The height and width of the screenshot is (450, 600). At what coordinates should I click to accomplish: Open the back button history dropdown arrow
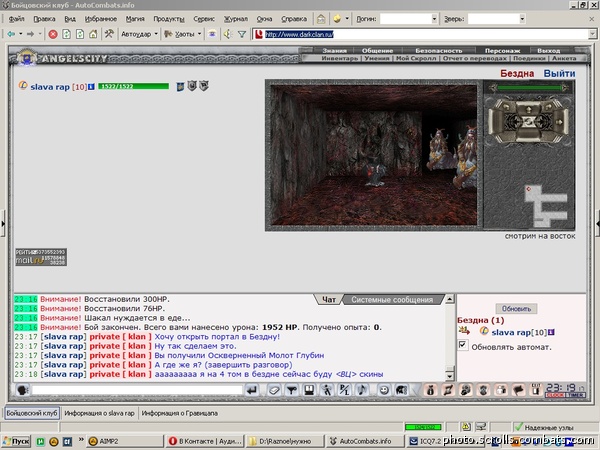(x=21, y=34)
